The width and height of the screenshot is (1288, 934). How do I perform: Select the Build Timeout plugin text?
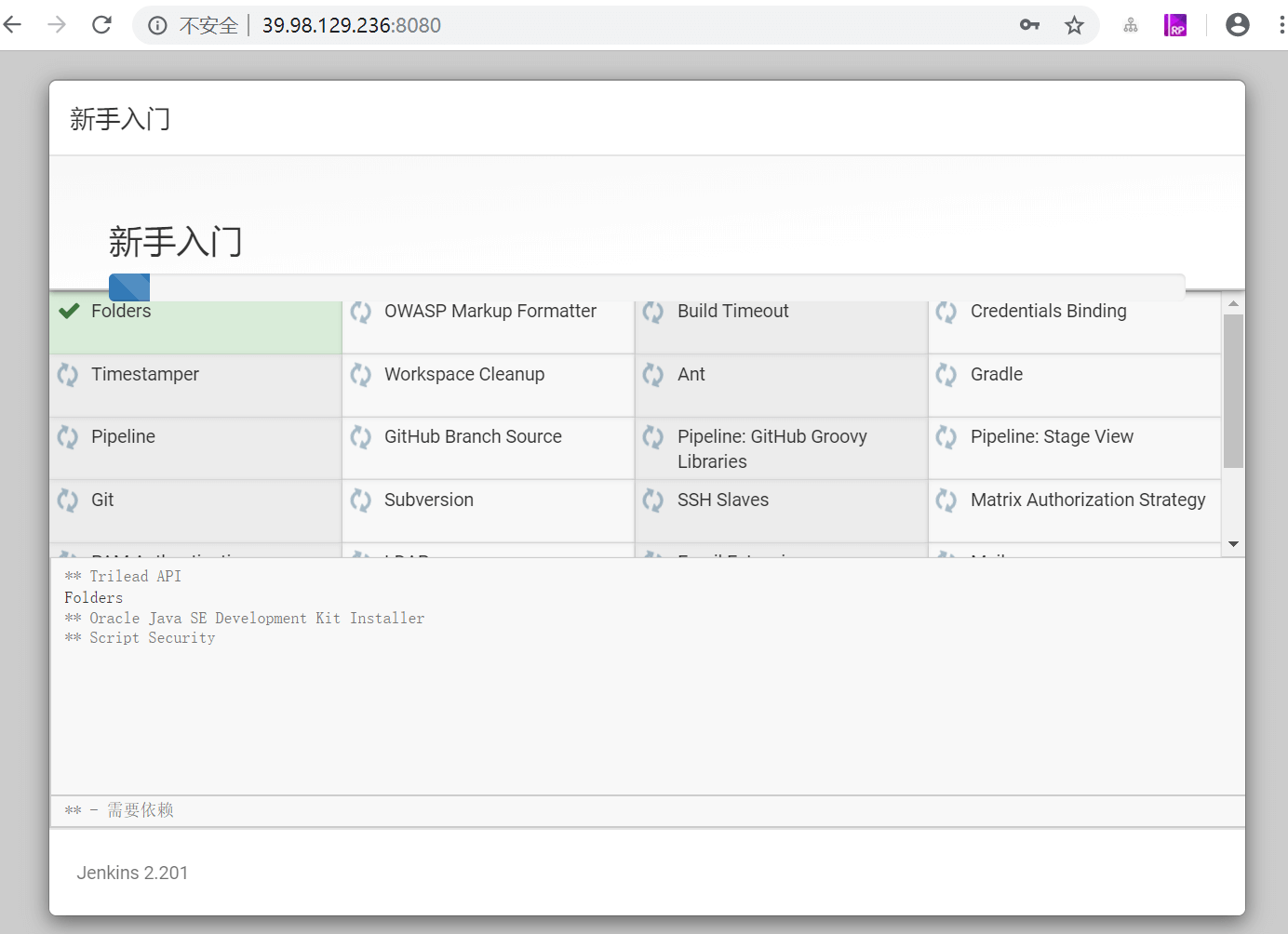732,311
